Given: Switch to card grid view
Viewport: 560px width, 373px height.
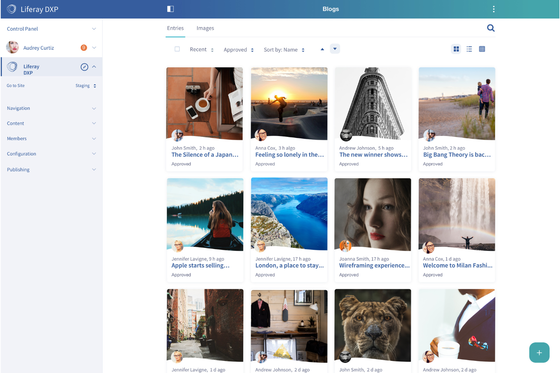Looking at the screenshot, I should [456, 49].
